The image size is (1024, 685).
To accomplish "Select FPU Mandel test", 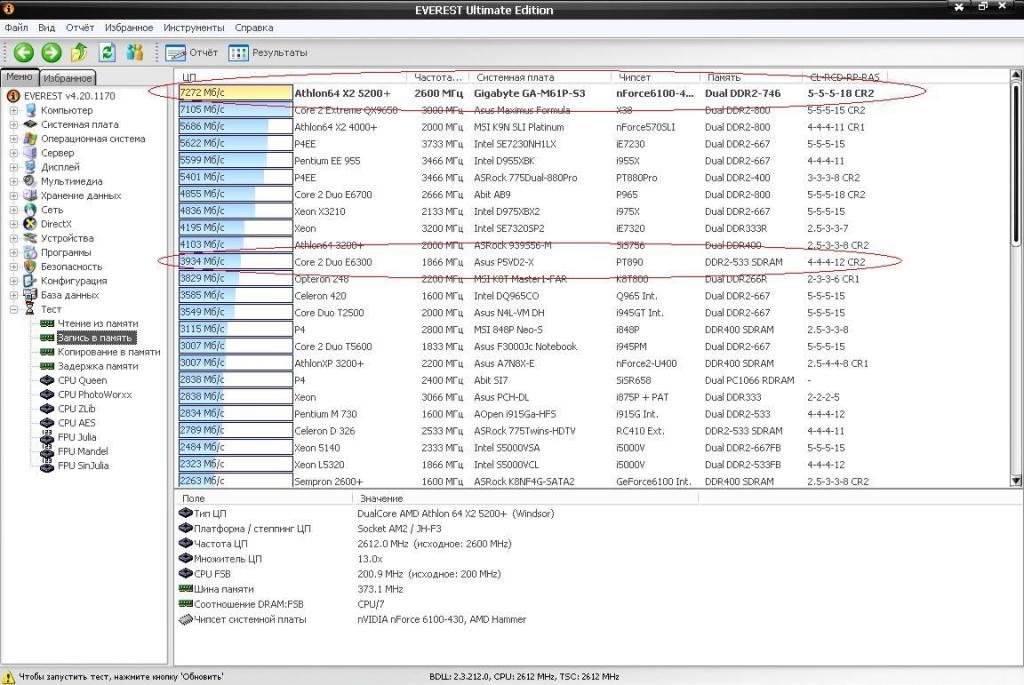I will pyautogui.click(x=83, y=451).
